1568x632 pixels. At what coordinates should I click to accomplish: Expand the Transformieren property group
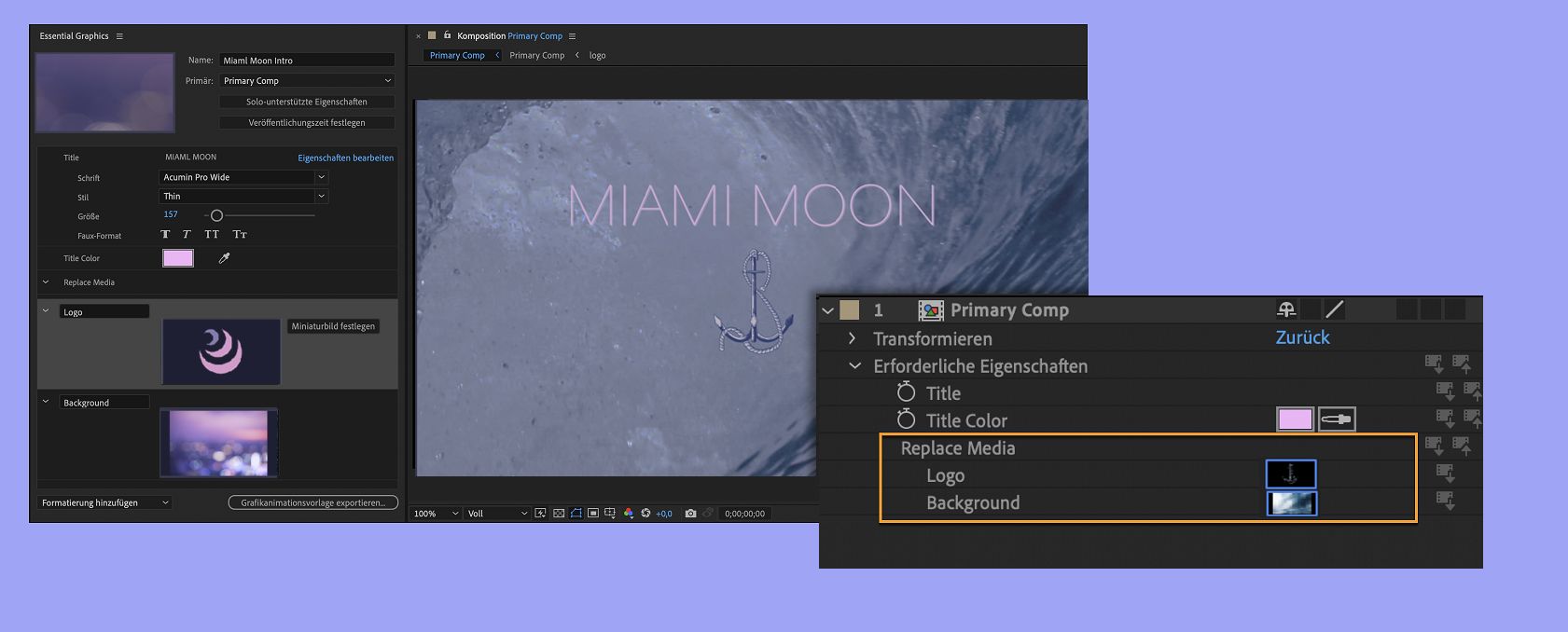[852, 338]
